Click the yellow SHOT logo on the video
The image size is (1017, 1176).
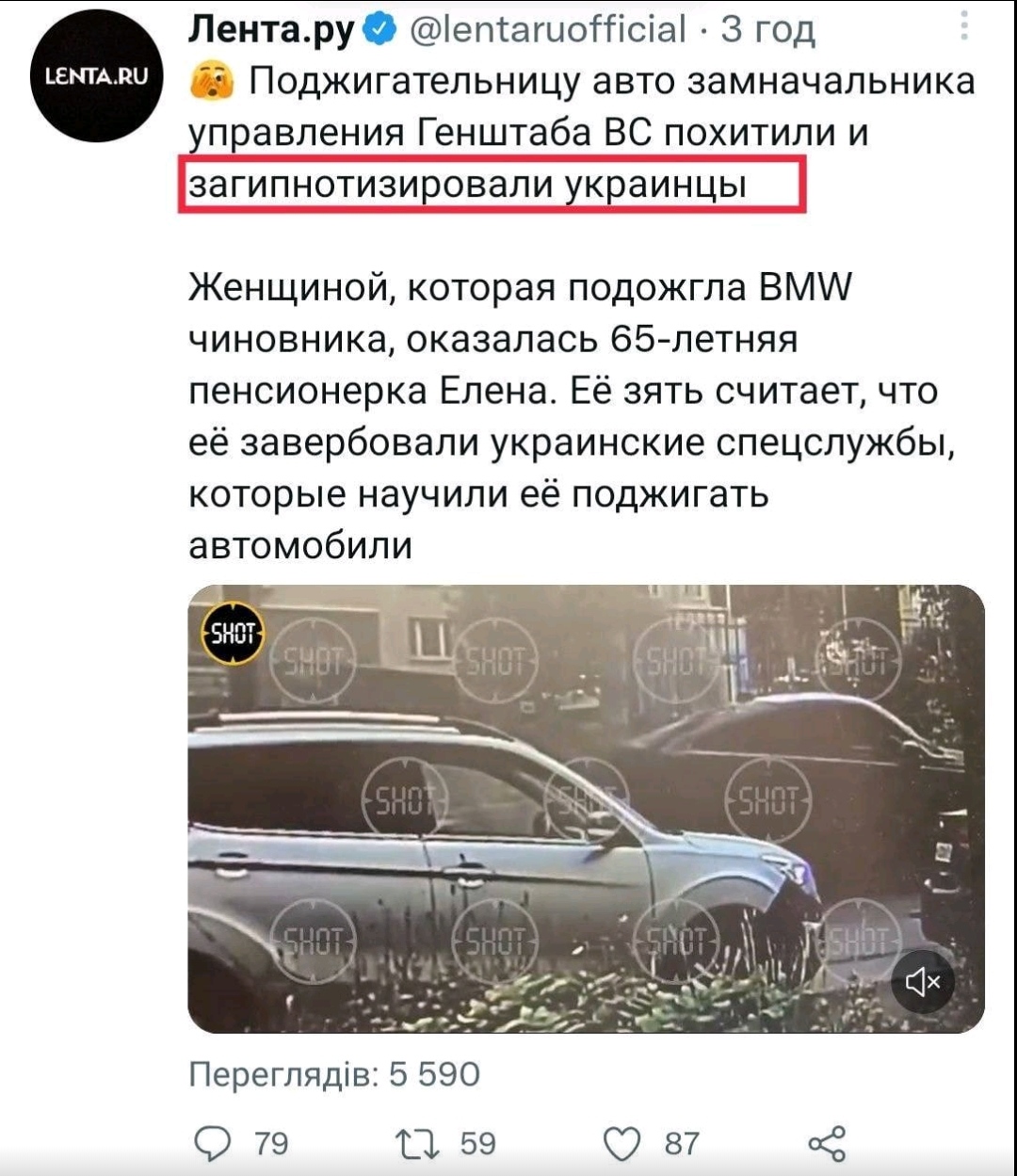coord(234,633)
